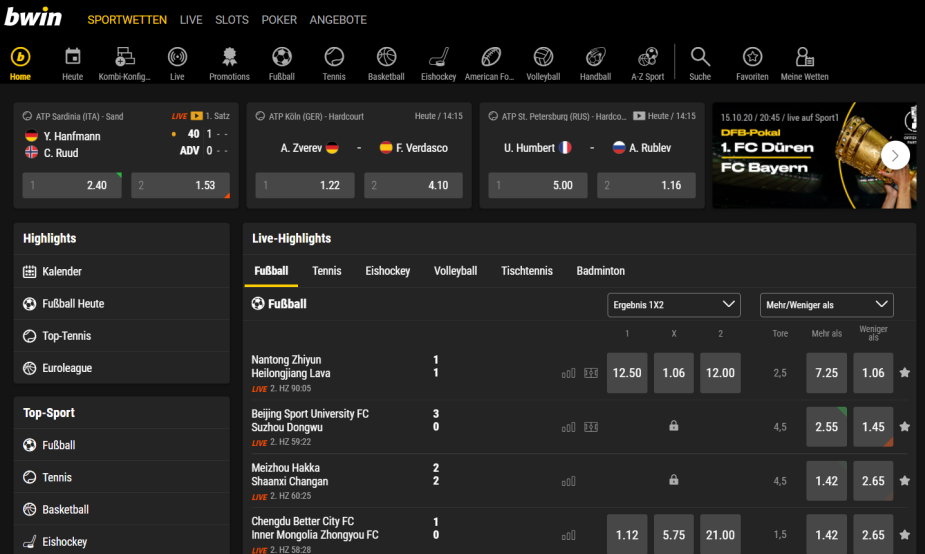Open Basketball in Top-Sport sidebar
This screenshot has width=925, height=554.
tap(122, 509)
